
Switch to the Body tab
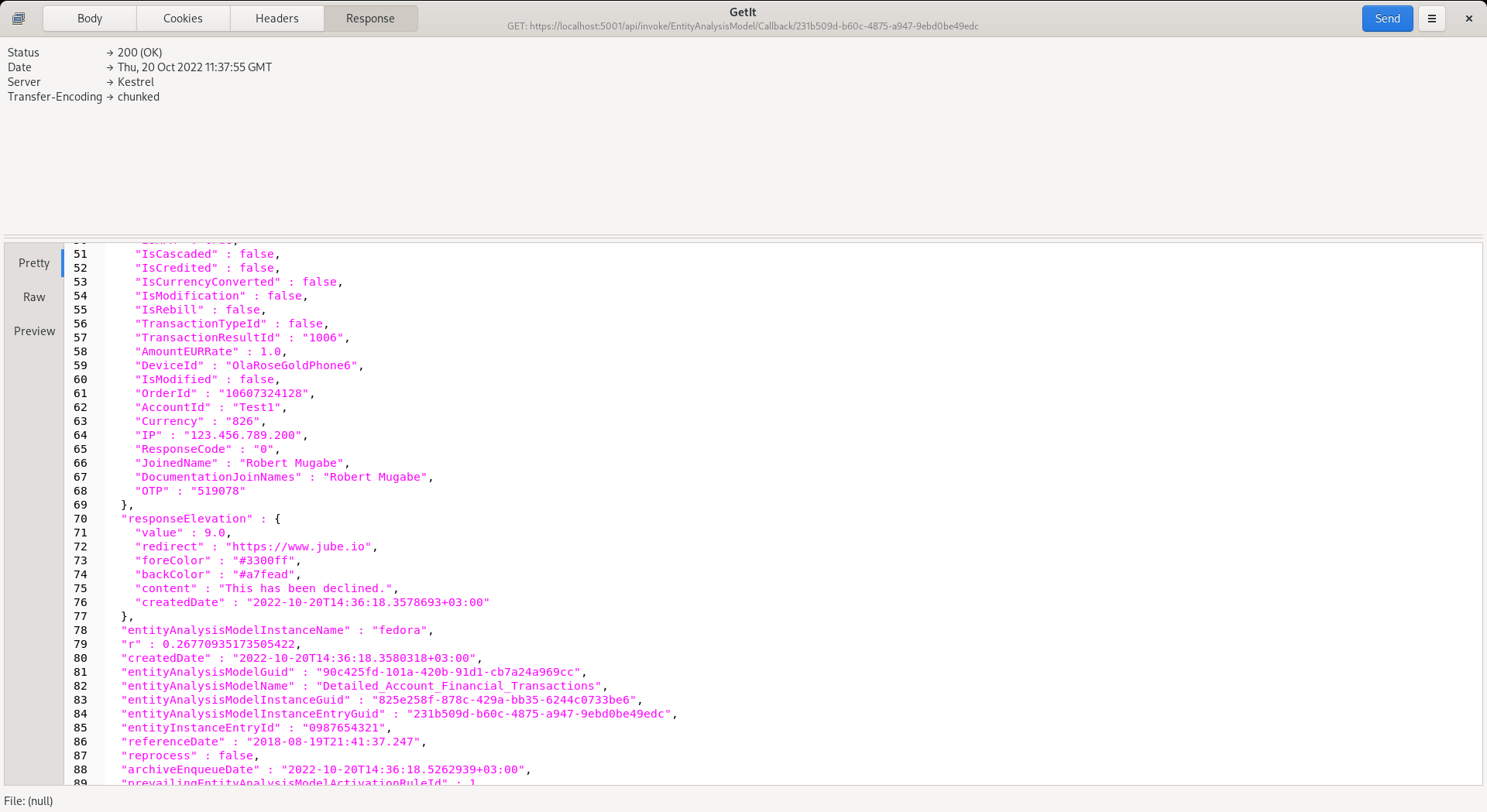click(x=90, y=19)
